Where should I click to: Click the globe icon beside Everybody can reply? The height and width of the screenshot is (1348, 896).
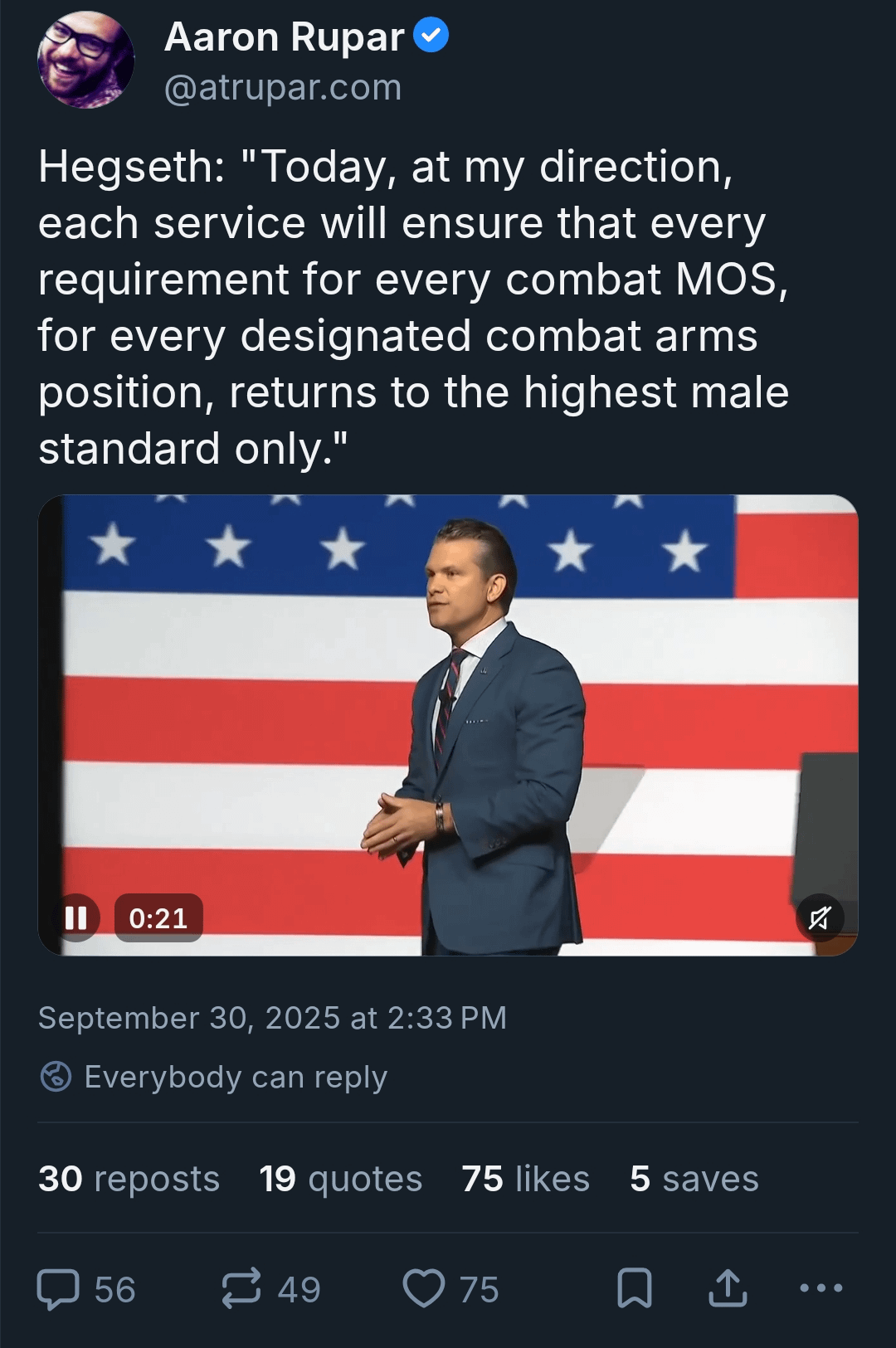[56, 1077]
